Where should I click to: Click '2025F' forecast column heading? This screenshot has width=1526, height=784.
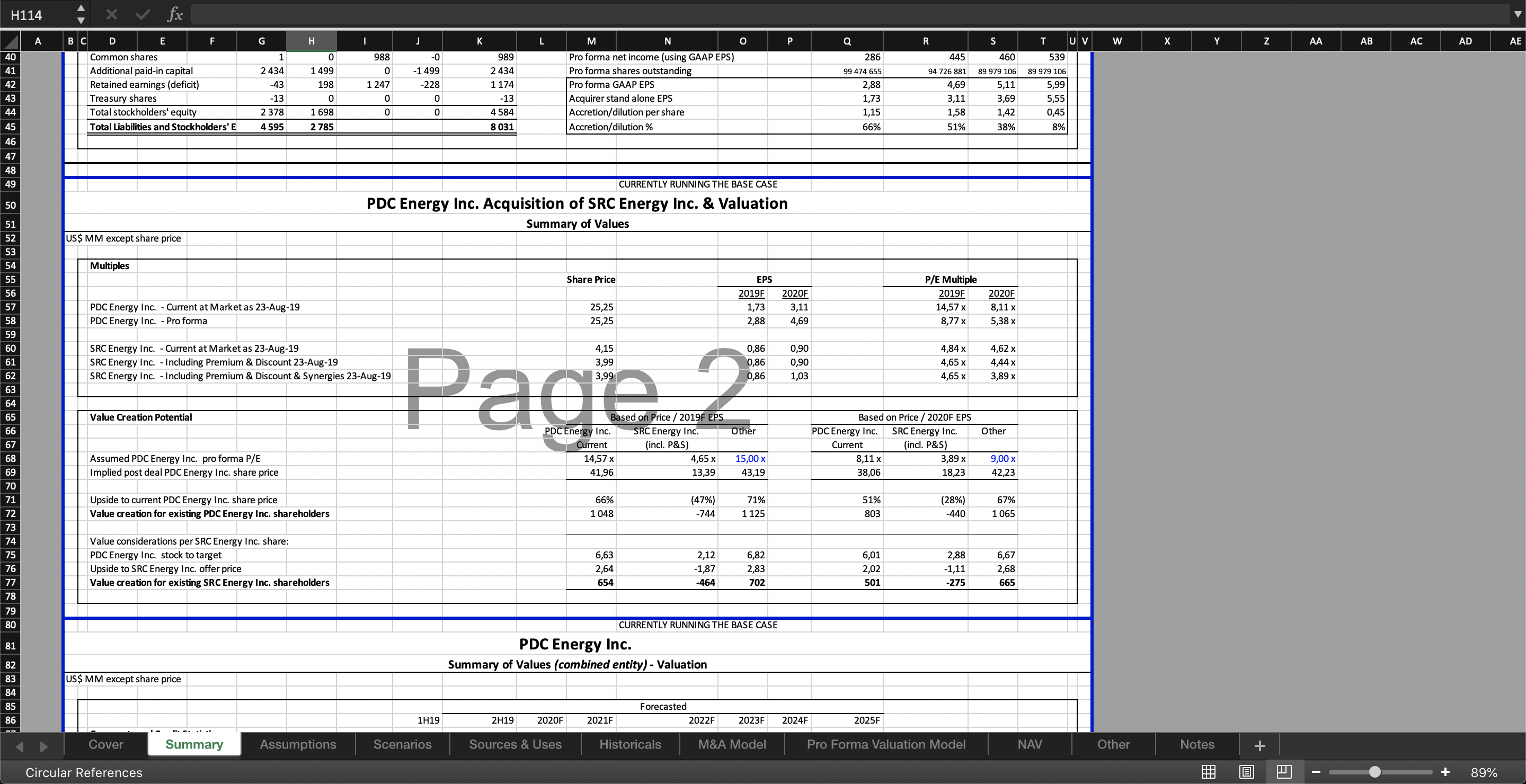point(867,720)
